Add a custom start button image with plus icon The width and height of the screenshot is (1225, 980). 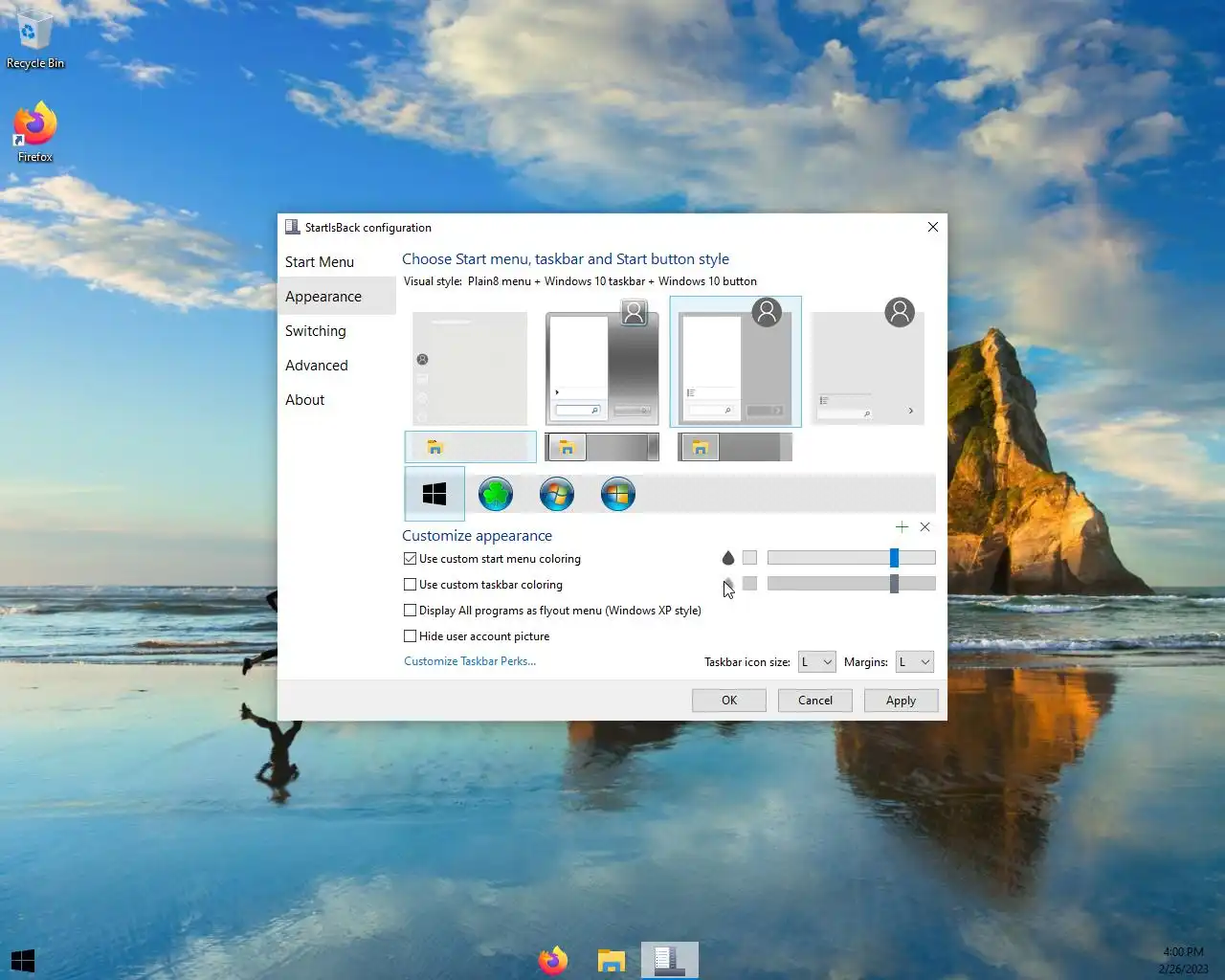[x=902, y=527]
